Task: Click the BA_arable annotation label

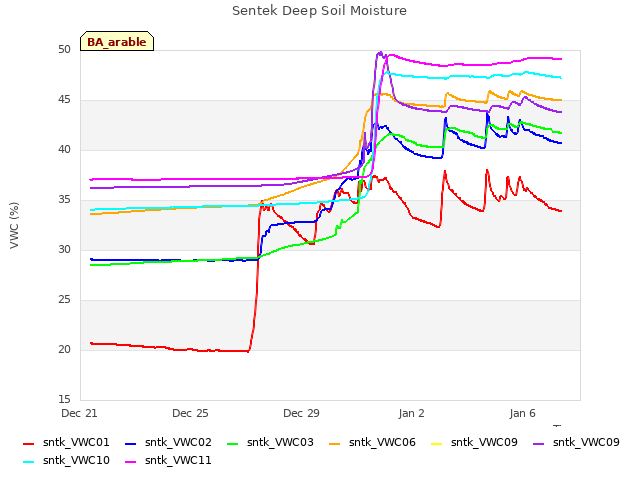Action: (117, 42)
